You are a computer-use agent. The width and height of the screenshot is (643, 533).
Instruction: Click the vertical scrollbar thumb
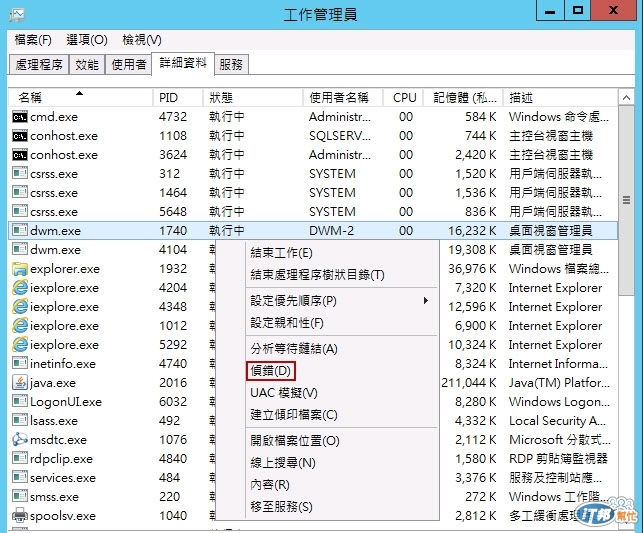(626, 200)
